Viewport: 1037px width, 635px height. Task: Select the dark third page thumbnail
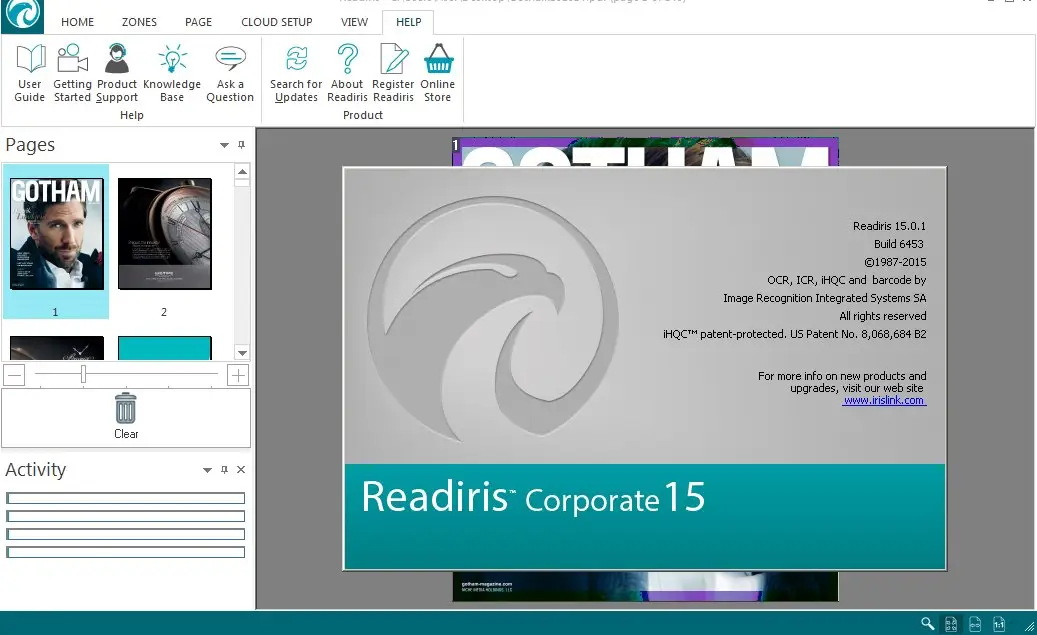pos(57,348)
